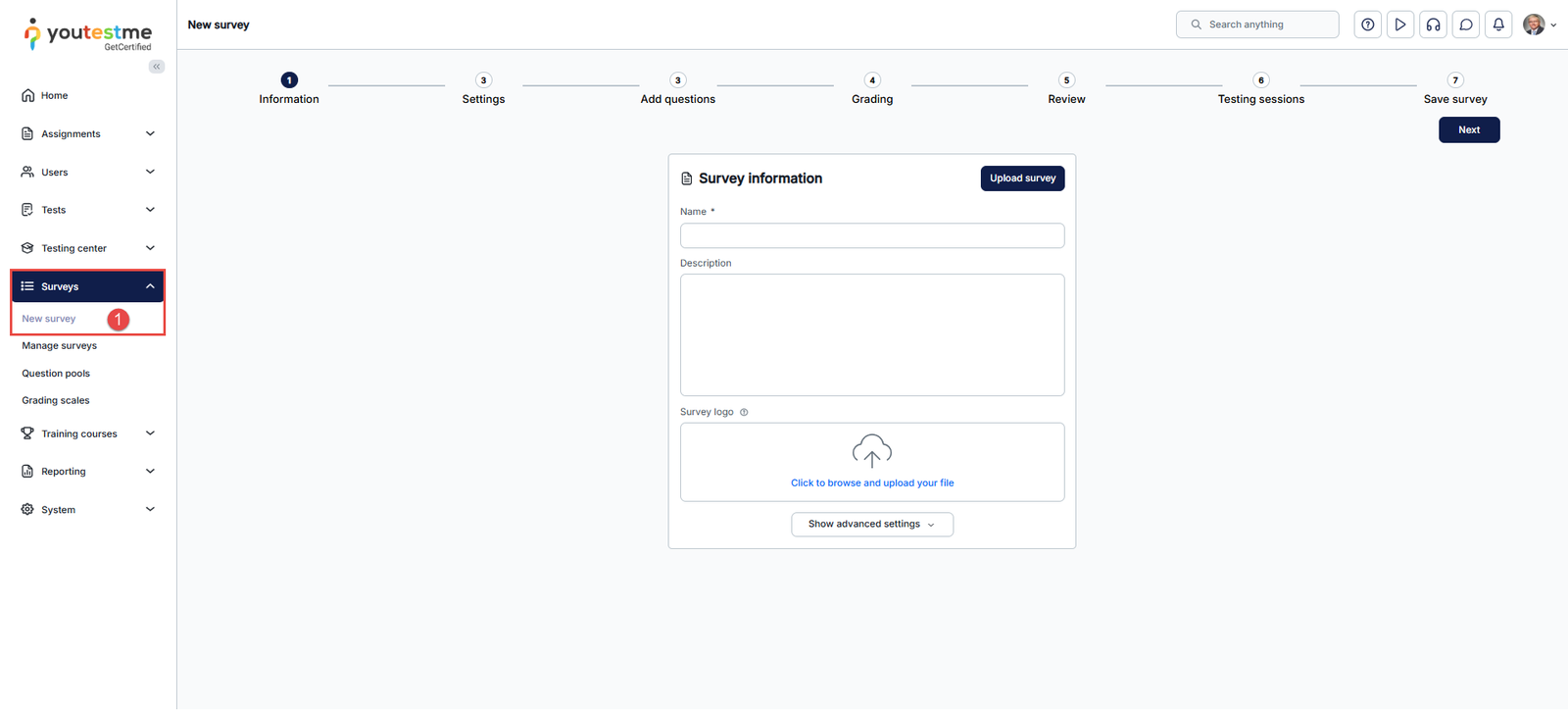Open Grading scales in sidebar
The height and width of the screenshot is (710, 1568).
tap(56, 401)
